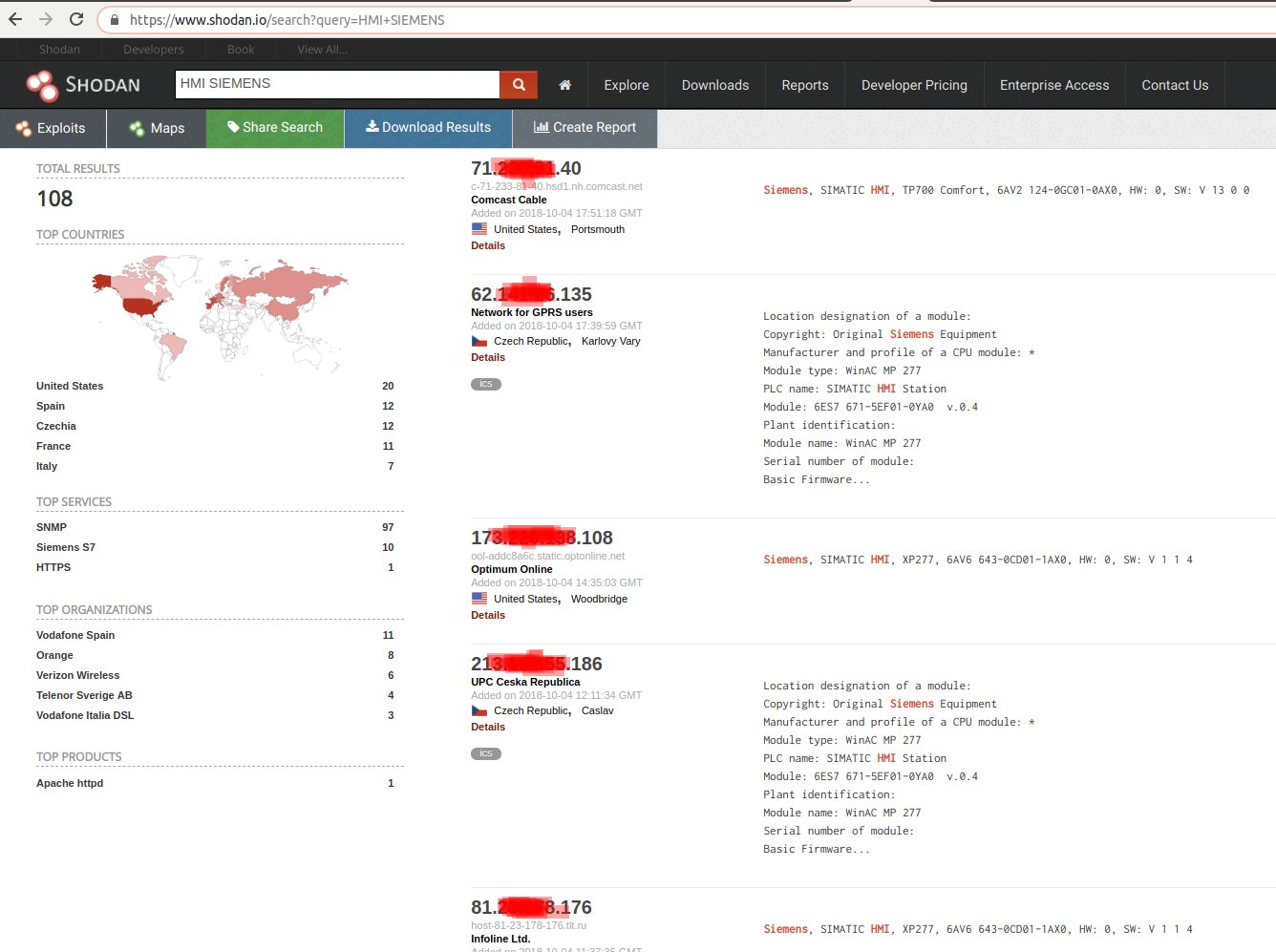Open the Shodan top-bar tab
This screenshot has width=1276, height=952.
click(59, 49)
